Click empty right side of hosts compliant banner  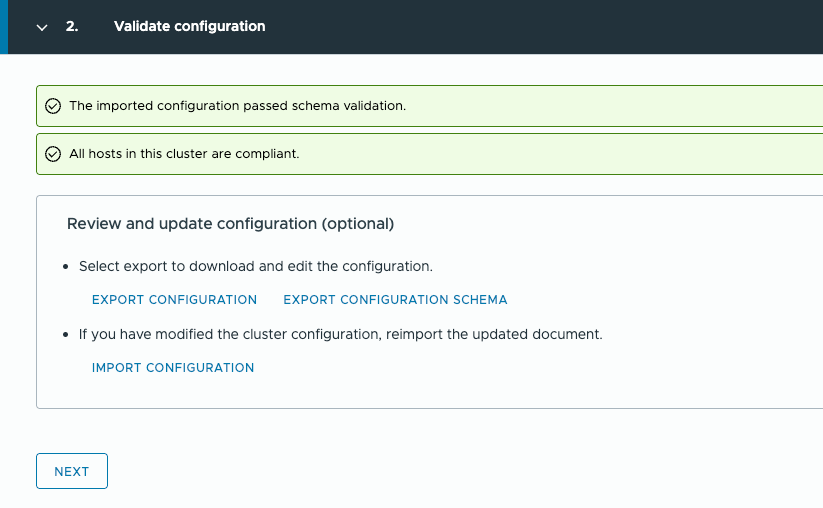600,154
